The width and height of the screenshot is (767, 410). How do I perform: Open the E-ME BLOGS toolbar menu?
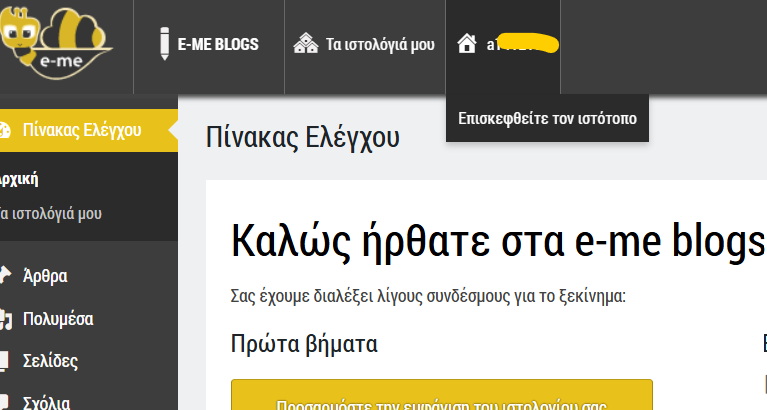218,44
